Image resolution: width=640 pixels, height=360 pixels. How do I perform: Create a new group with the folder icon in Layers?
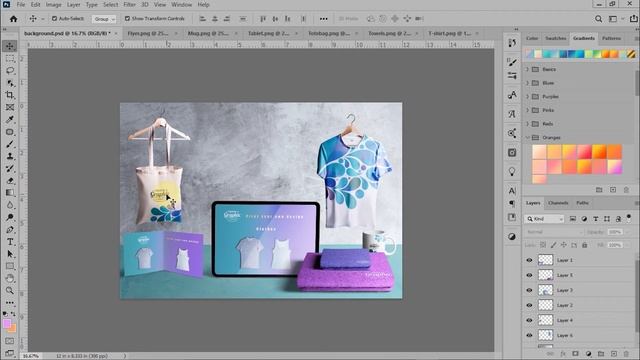pos(601,354)
